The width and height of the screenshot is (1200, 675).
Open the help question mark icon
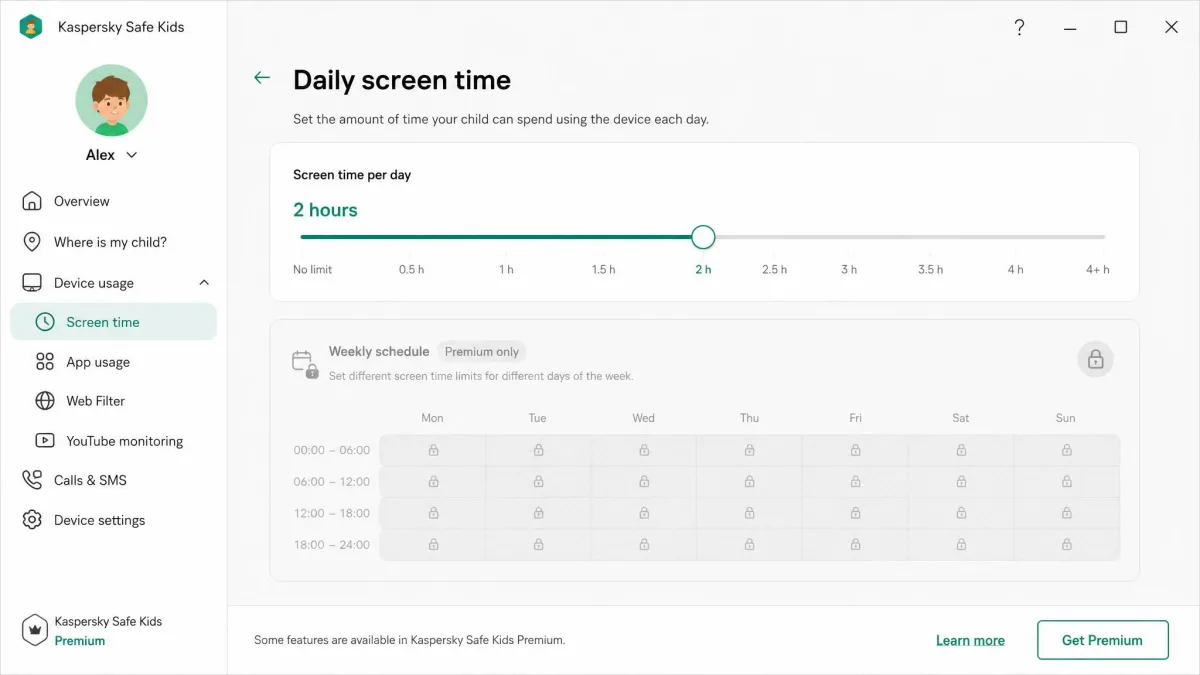coord(1019,27)
